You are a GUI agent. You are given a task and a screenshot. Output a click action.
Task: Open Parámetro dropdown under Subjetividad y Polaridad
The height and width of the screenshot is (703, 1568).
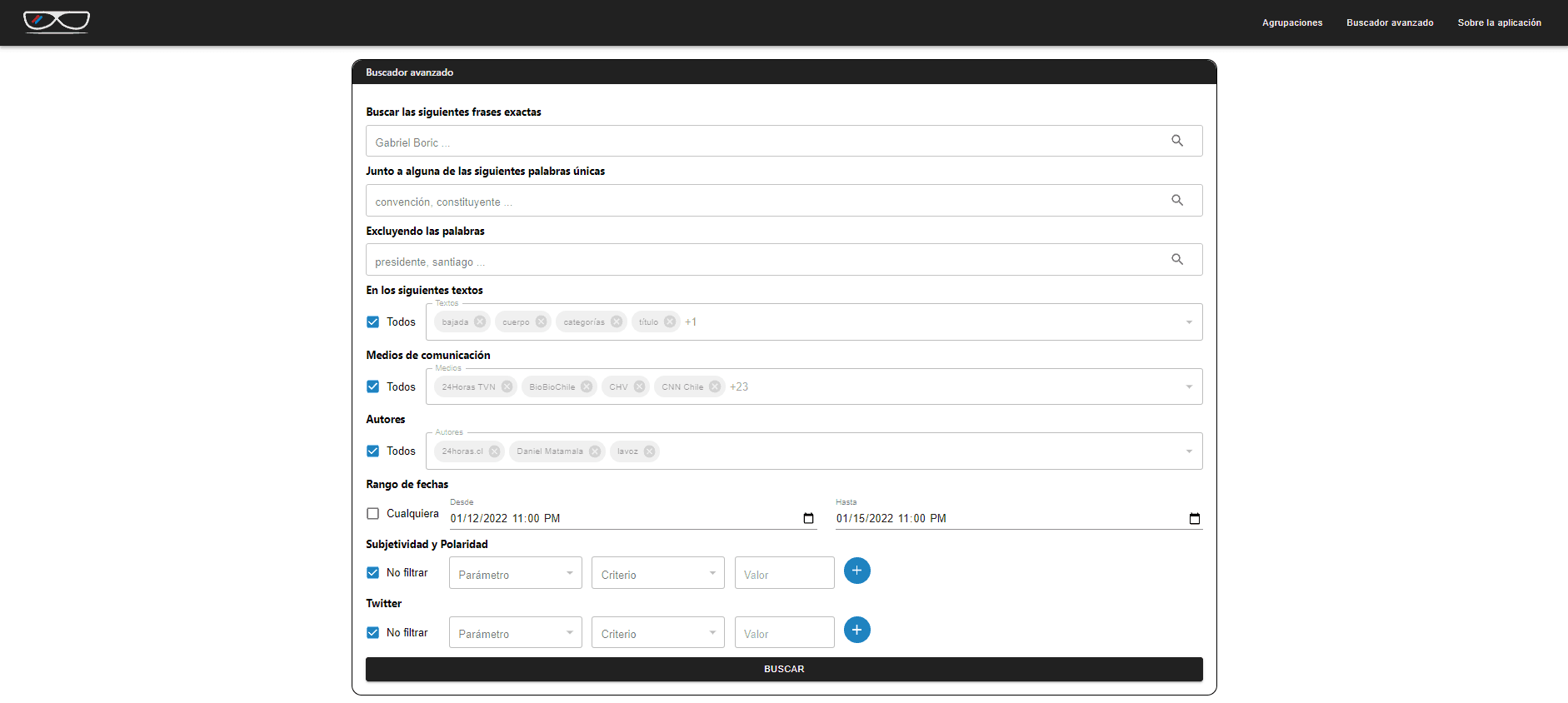pos(515,573)
